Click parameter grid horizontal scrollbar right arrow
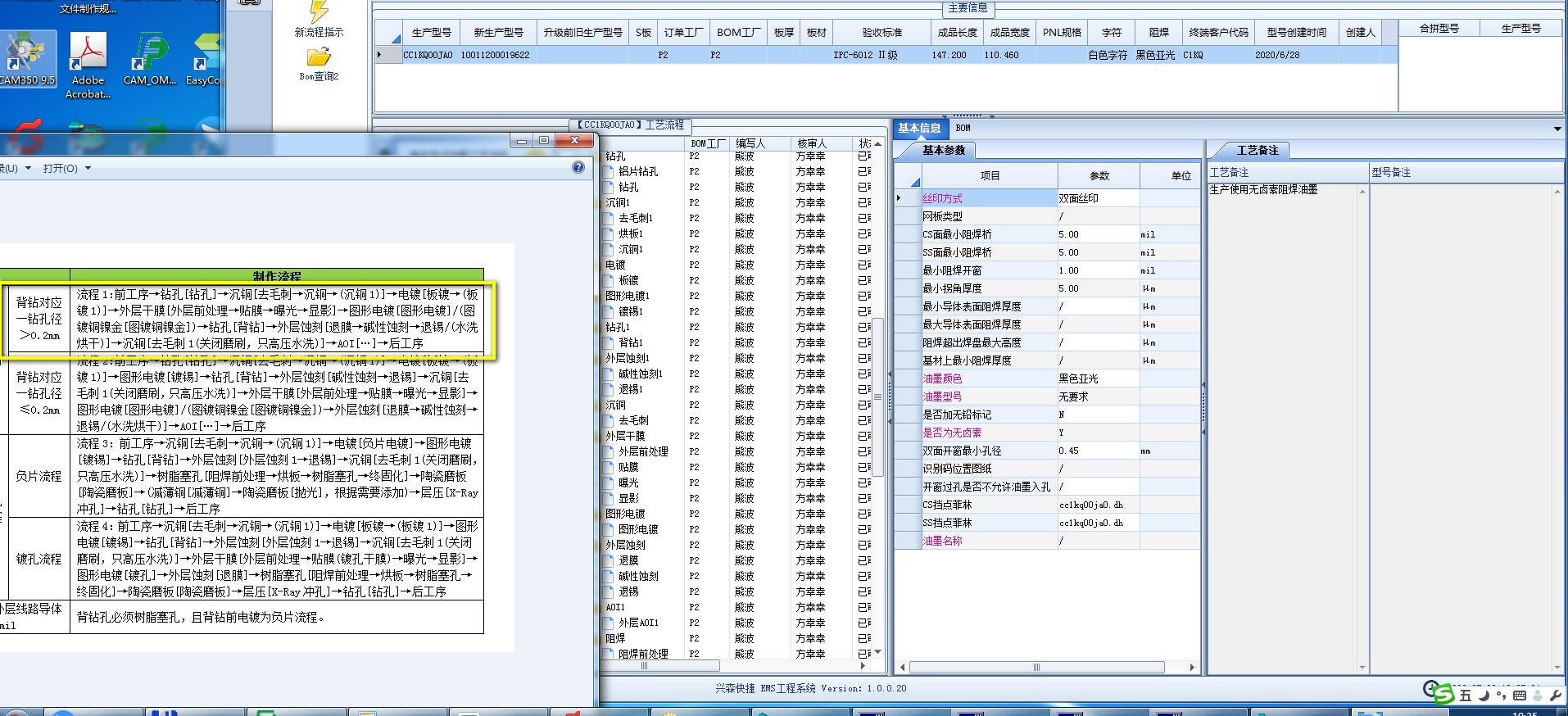Screen dimensions: 1568x716 point(1192,668)
